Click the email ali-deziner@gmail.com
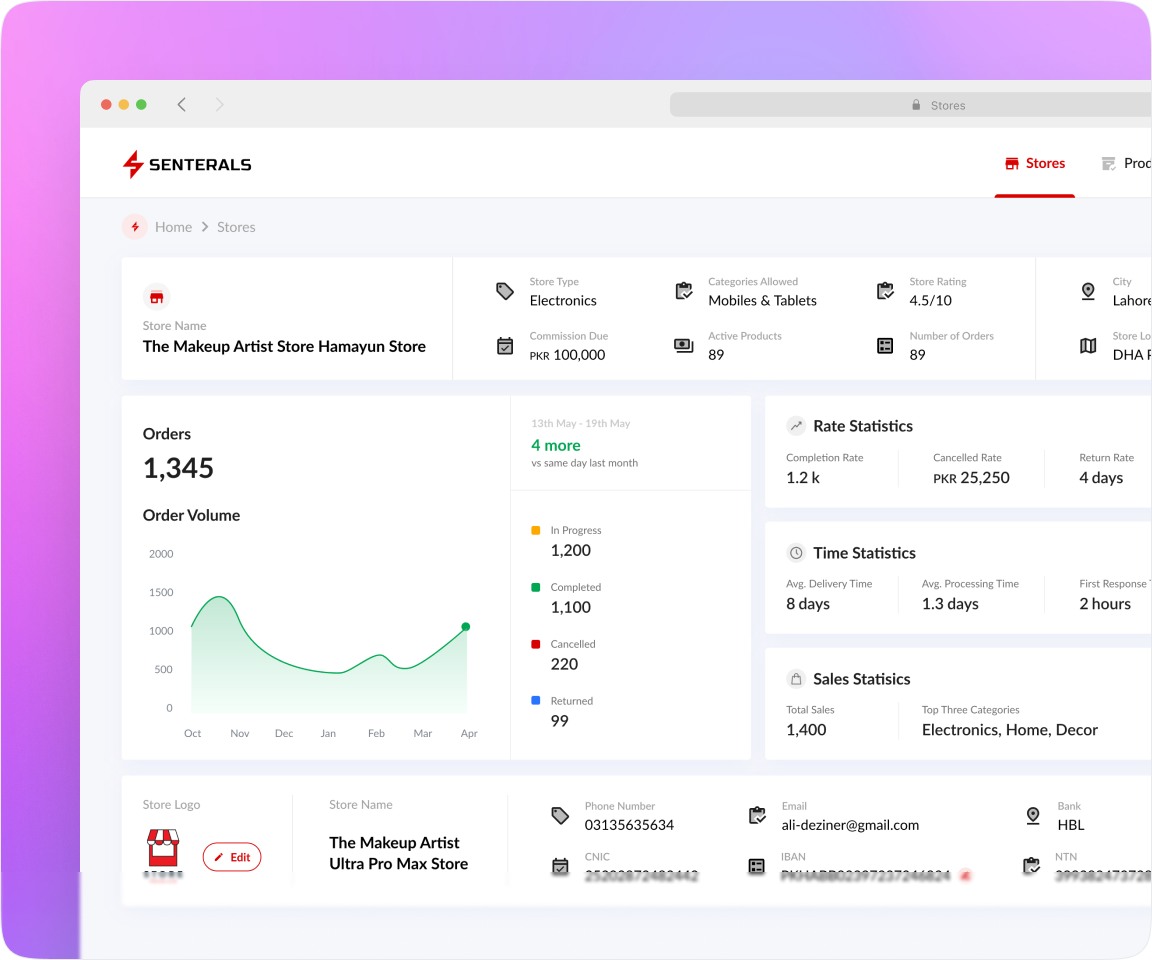The width and height of the screenshot is (1152, 960). 850,825
